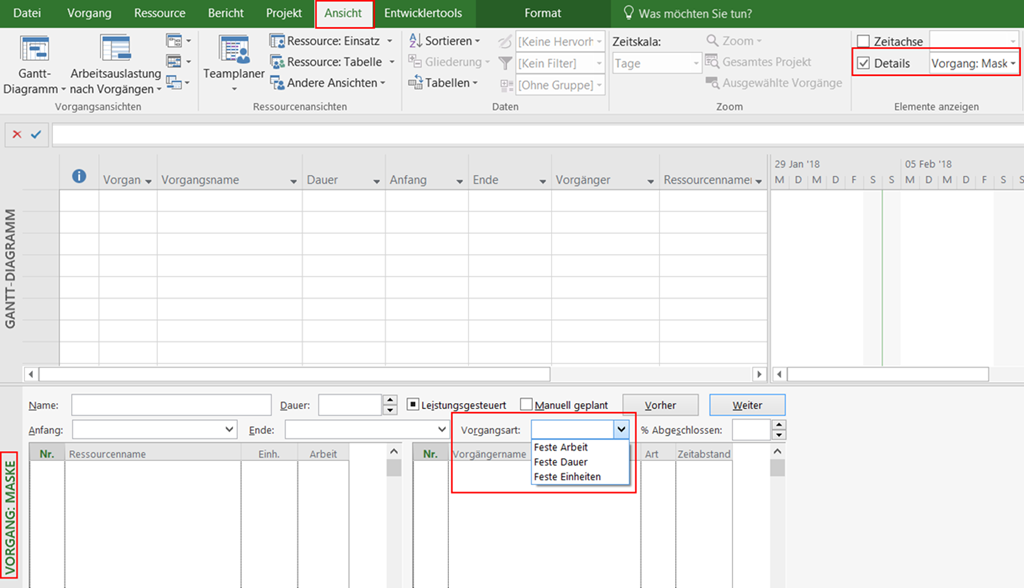Click the blue info column header icon
The image size is (1024, 588).
79,178
